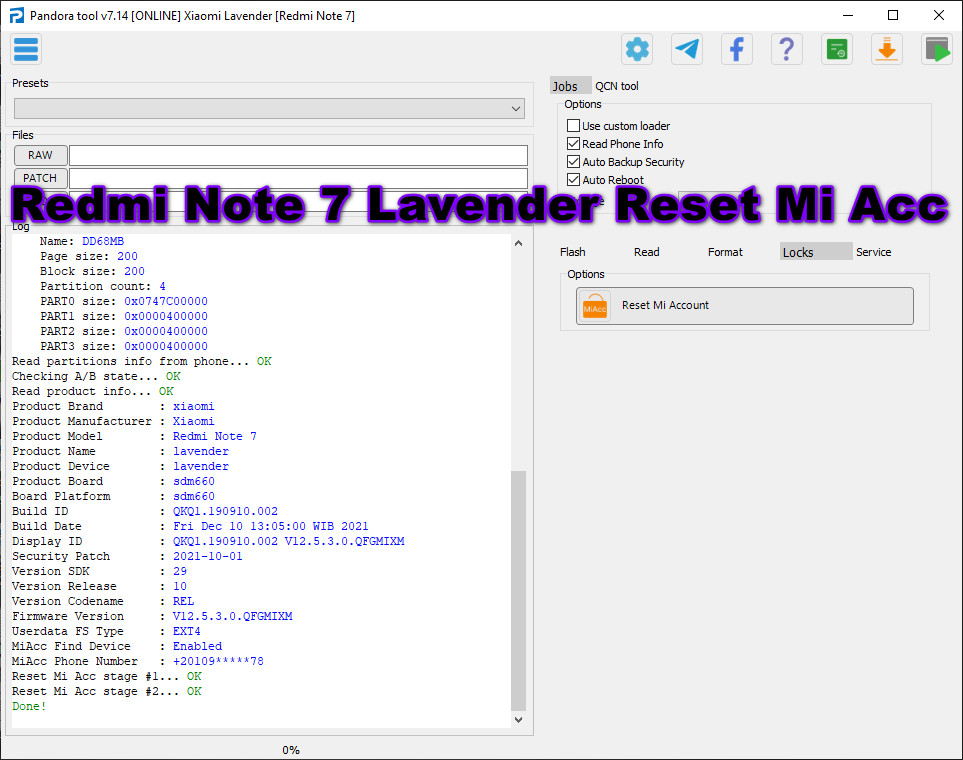Click 'Reset Mi Acc stage #1... OK' line
The height and width of the screenshot is (760, 963).
107,676
